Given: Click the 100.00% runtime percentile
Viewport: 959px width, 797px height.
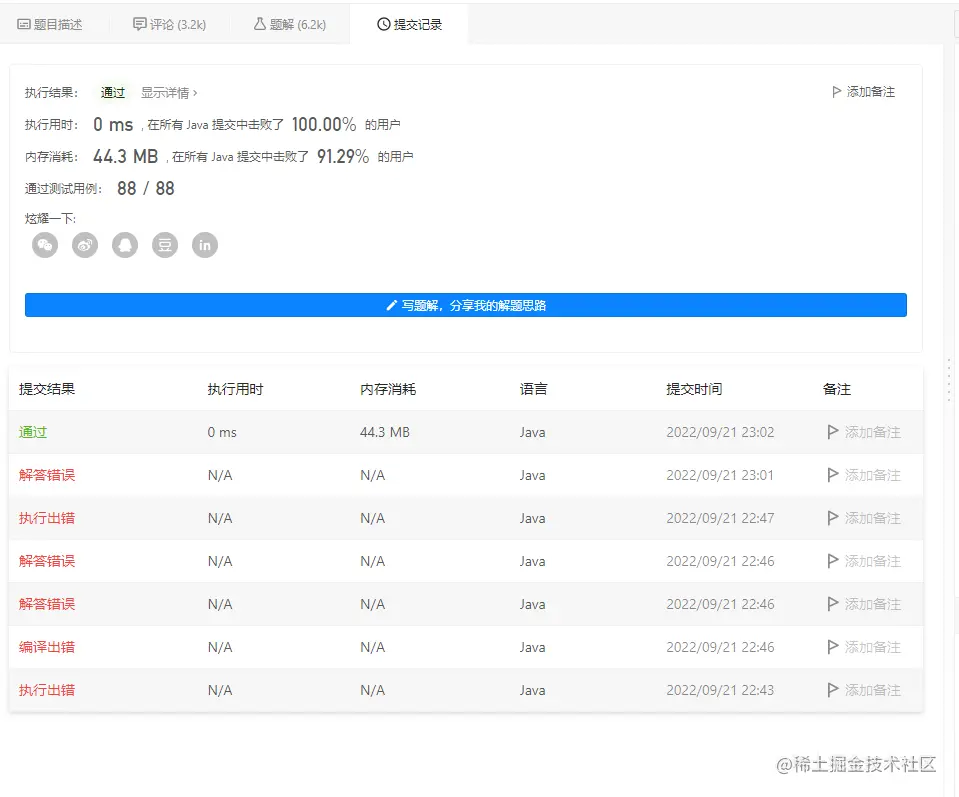Looking at the screenshot, I should [324, 124].
